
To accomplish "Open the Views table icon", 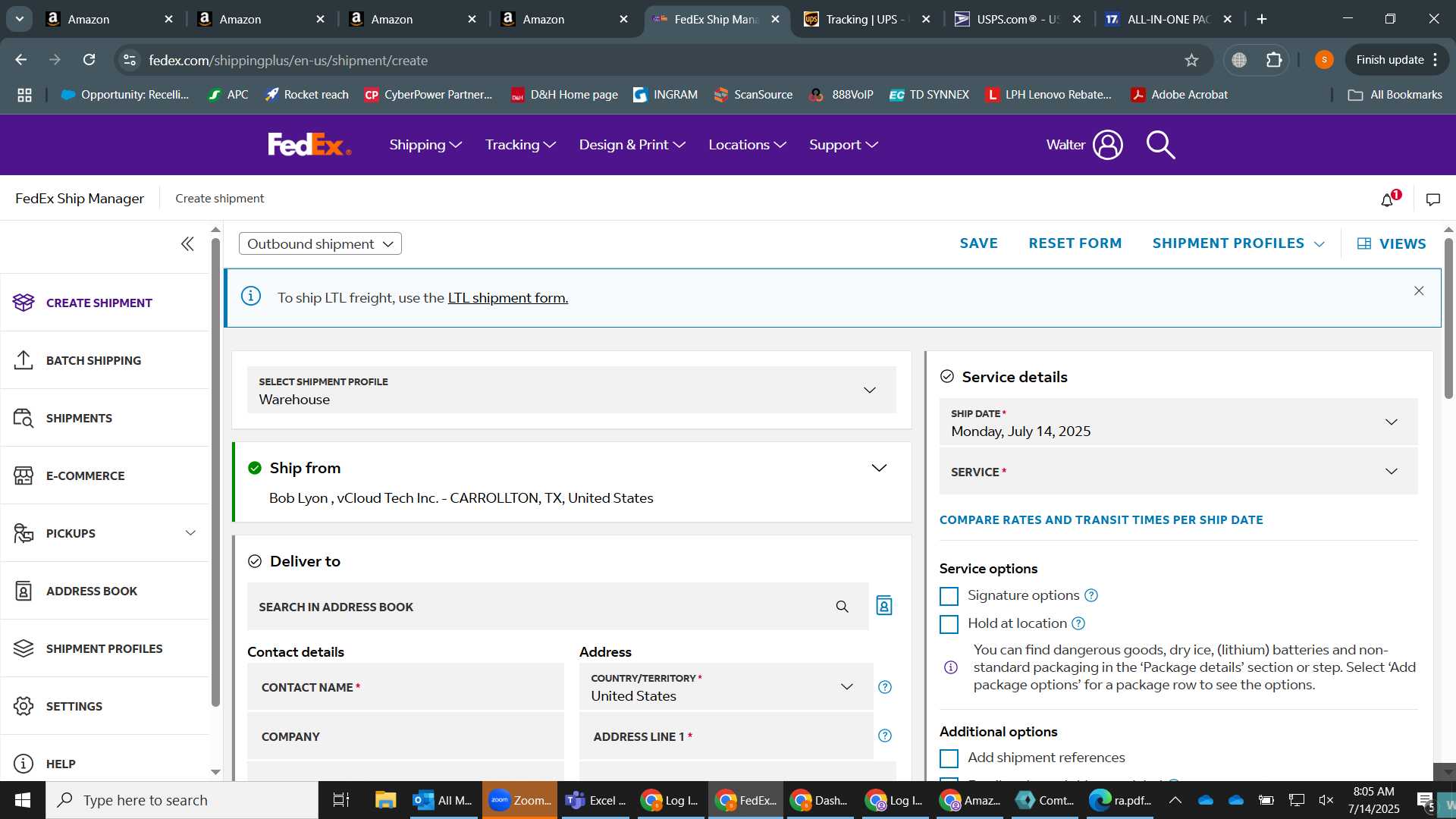I will [1363, 243].
